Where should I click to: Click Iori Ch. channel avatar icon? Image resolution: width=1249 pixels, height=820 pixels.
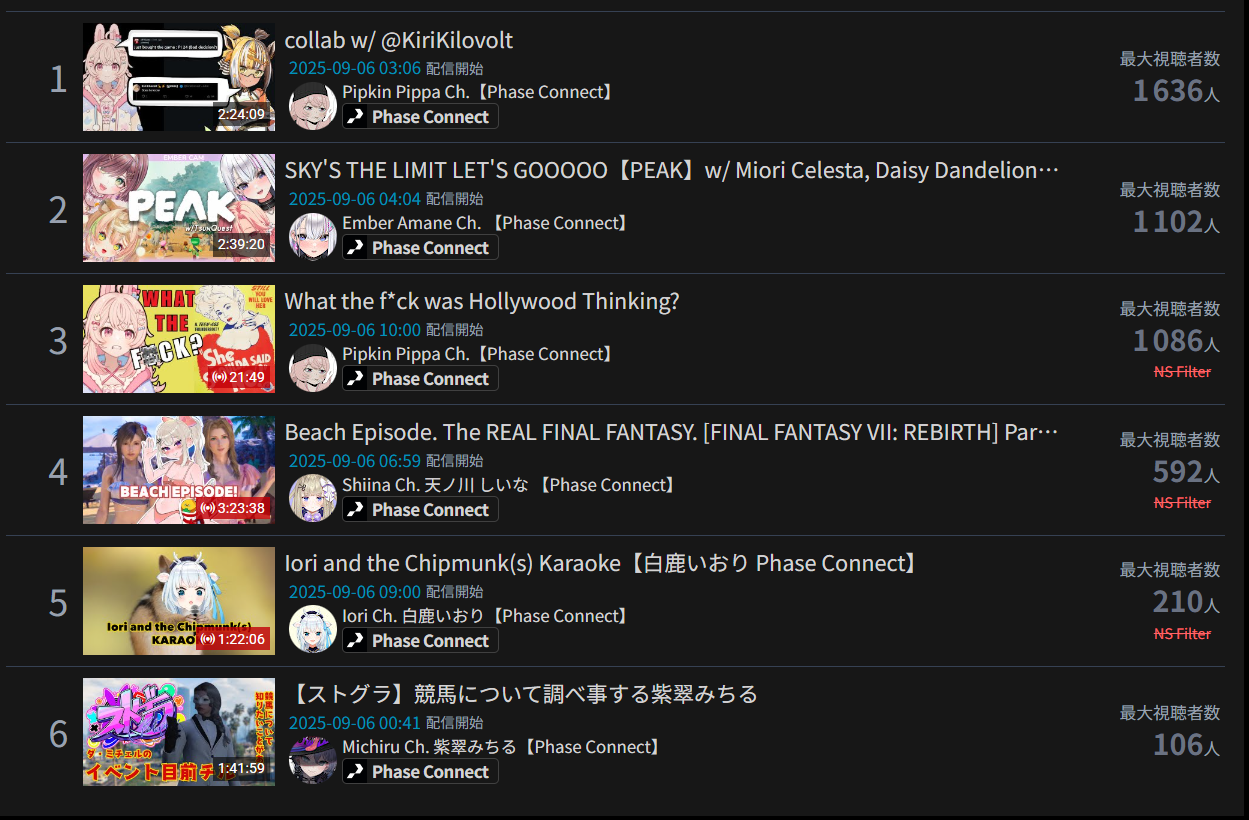(x=313, y=629)
